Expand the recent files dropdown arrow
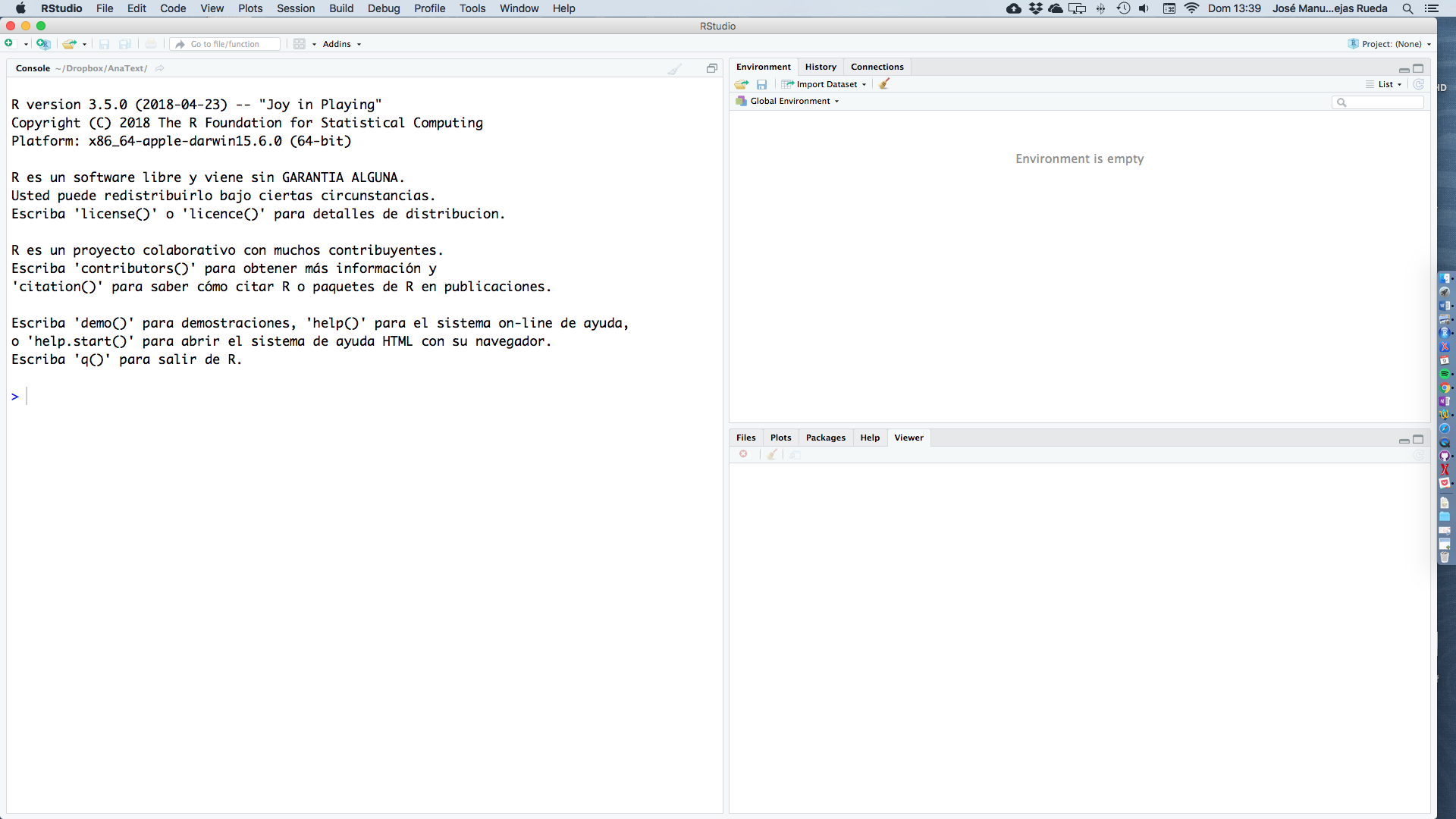The image size is (1456, 819). coord(84,45)
